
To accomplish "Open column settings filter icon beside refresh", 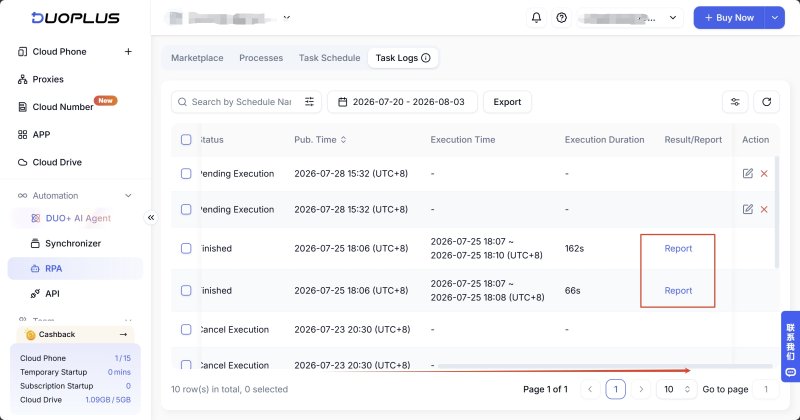I will click(735, 102).
